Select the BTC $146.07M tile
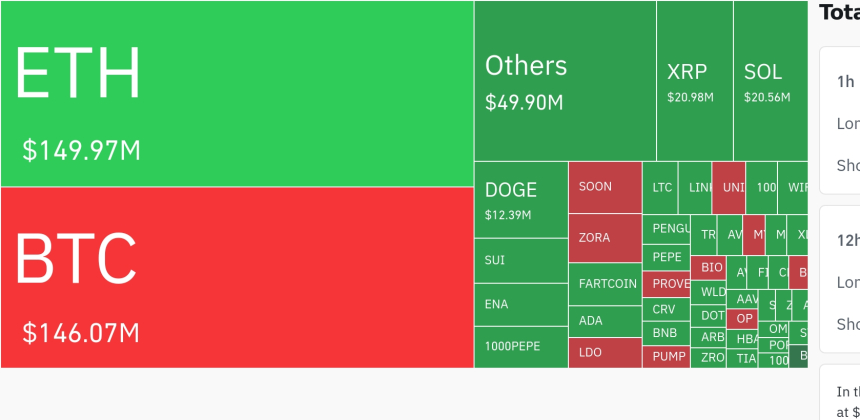860x420 pixels. [237, 277]
